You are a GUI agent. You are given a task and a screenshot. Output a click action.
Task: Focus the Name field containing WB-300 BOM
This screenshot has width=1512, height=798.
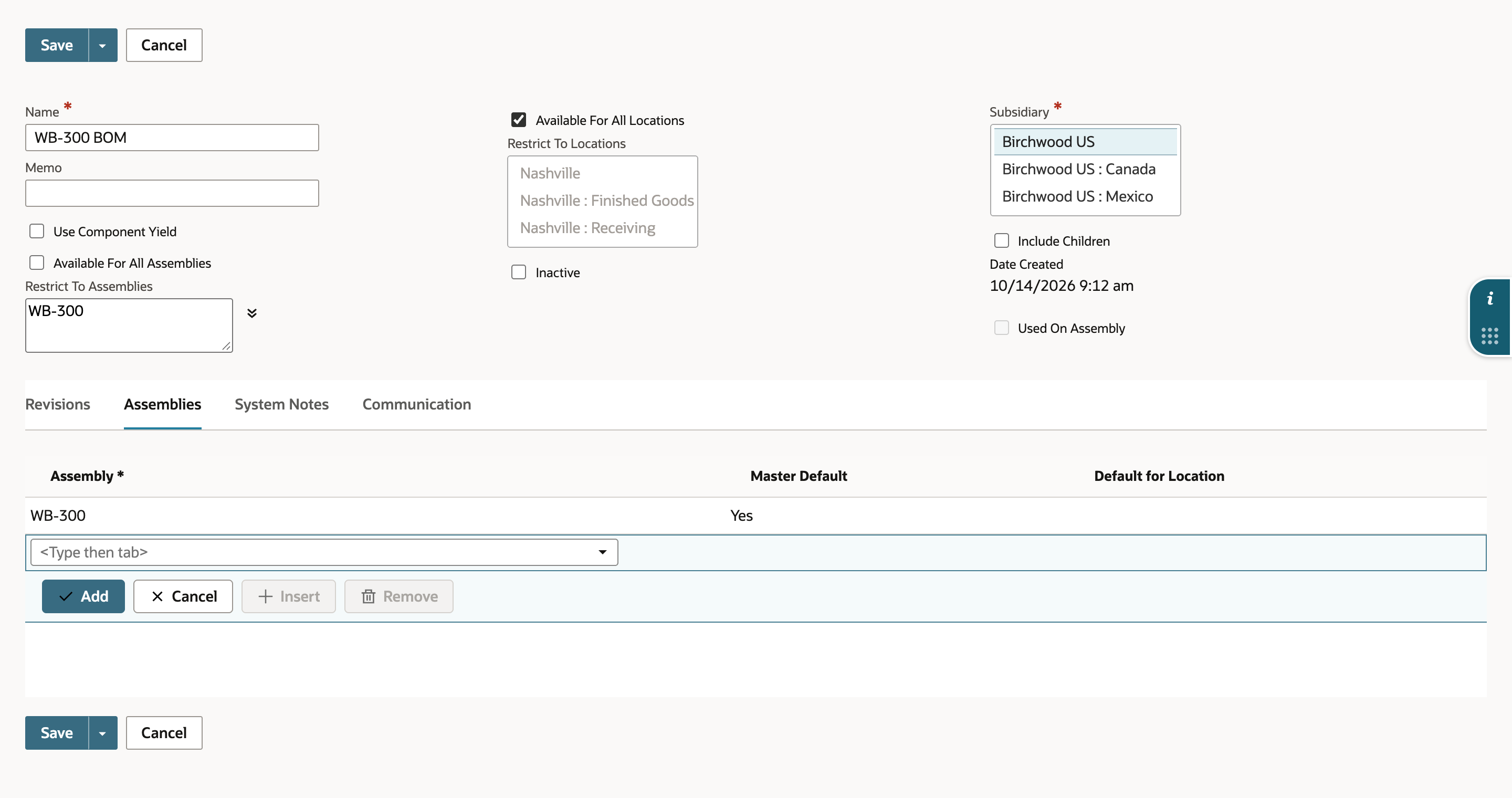tap(172, 138)
